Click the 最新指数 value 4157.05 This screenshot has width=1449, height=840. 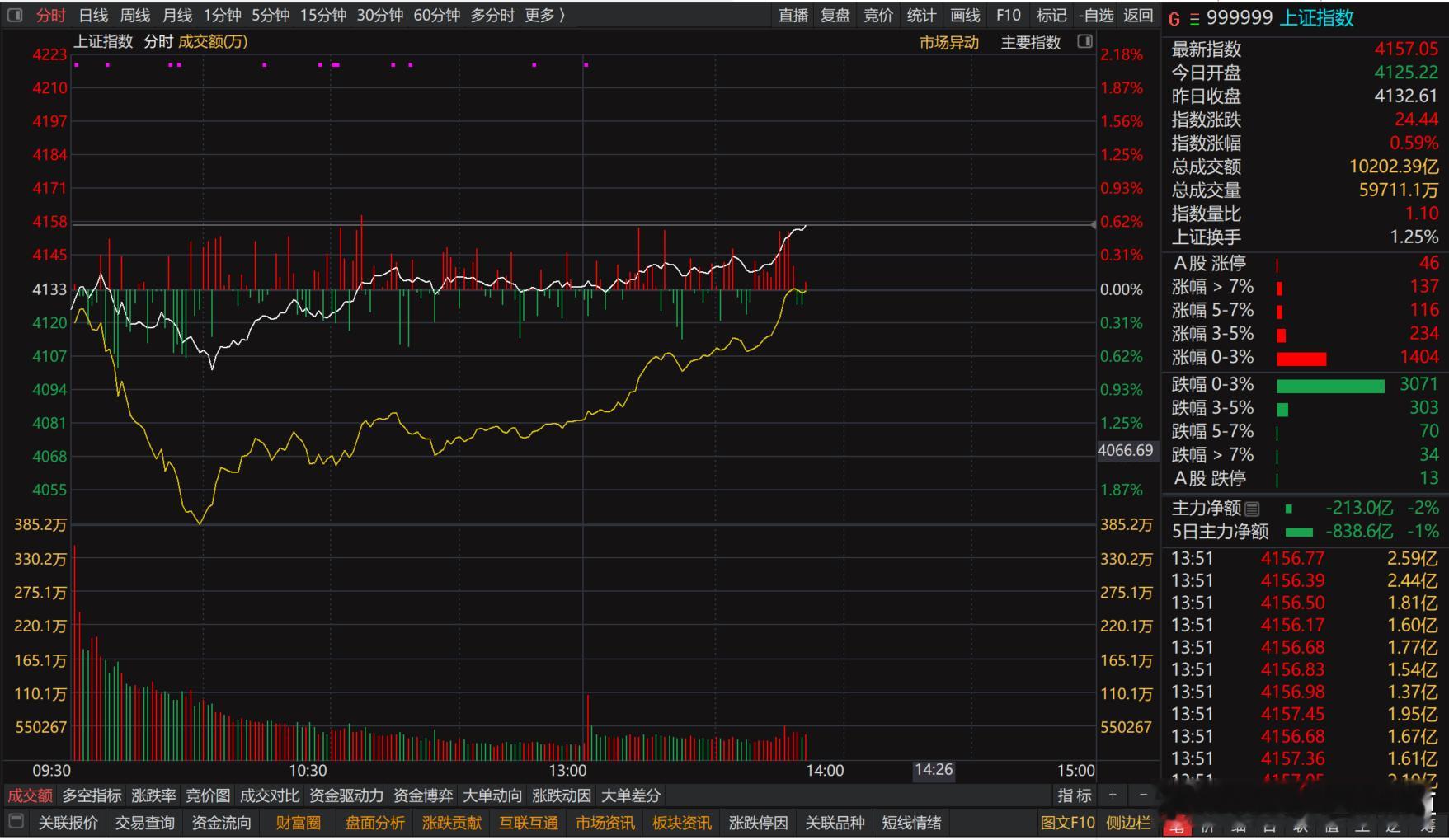(1406, 49)
